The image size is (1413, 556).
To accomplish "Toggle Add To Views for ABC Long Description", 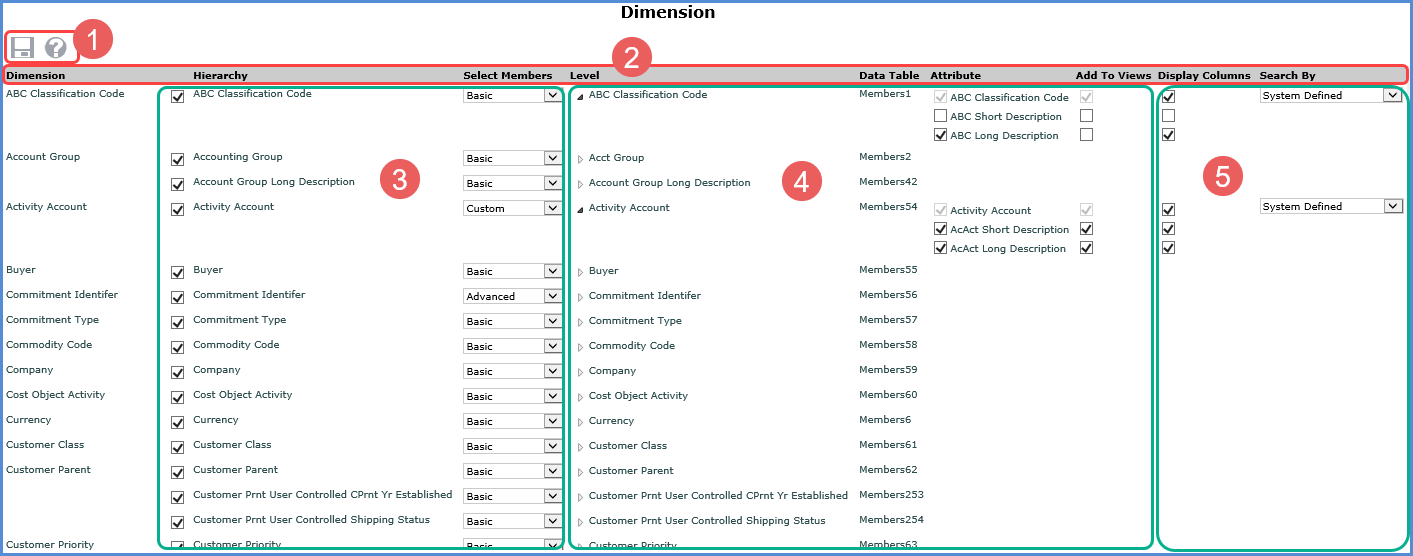I will coord(1086,135).
